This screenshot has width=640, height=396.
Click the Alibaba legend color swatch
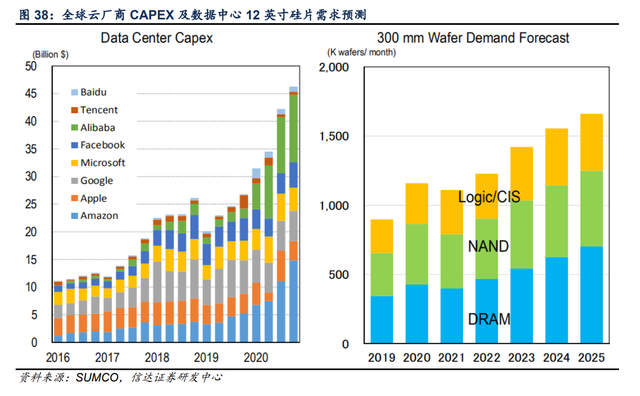tap(74, 128)
